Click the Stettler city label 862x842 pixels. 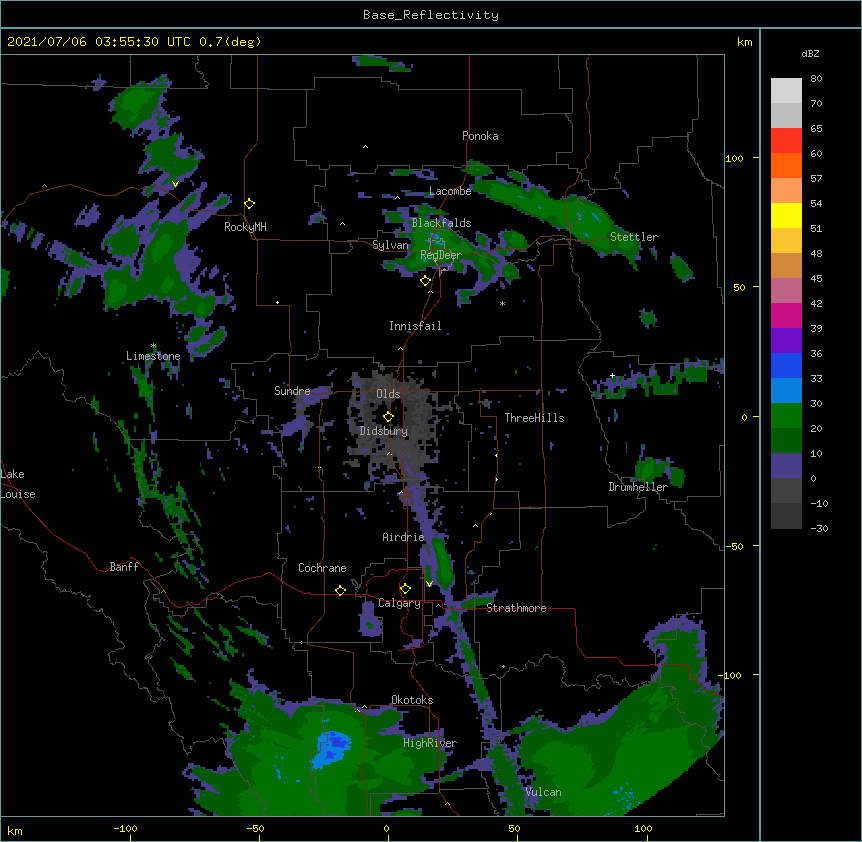pos(634,237)
